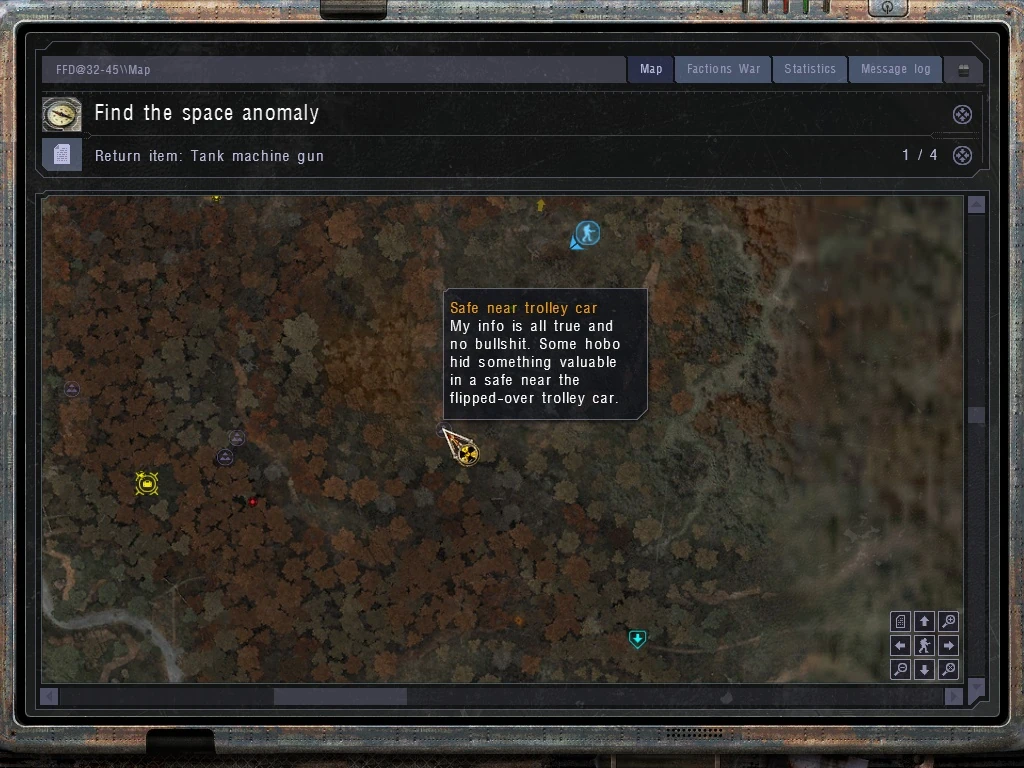The image size is (1024, 768).
Task: Click the vertical scrollbar thumb
Action: click(x=976, y=415)
